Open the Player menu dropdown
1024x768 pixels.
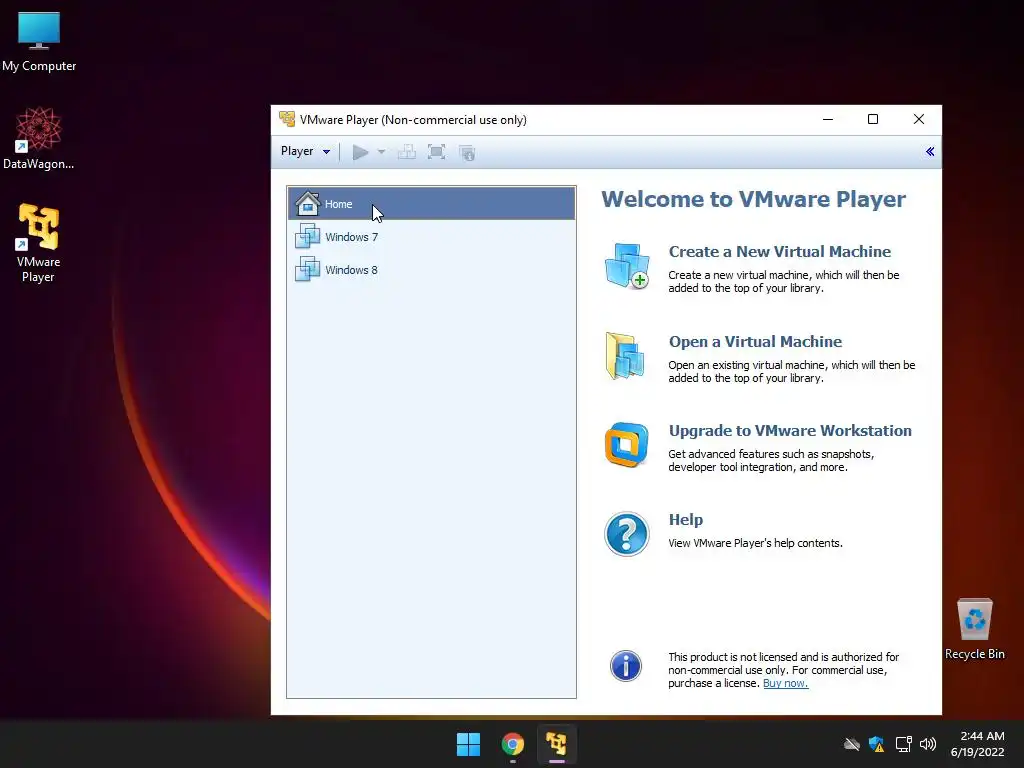(305, 152)
